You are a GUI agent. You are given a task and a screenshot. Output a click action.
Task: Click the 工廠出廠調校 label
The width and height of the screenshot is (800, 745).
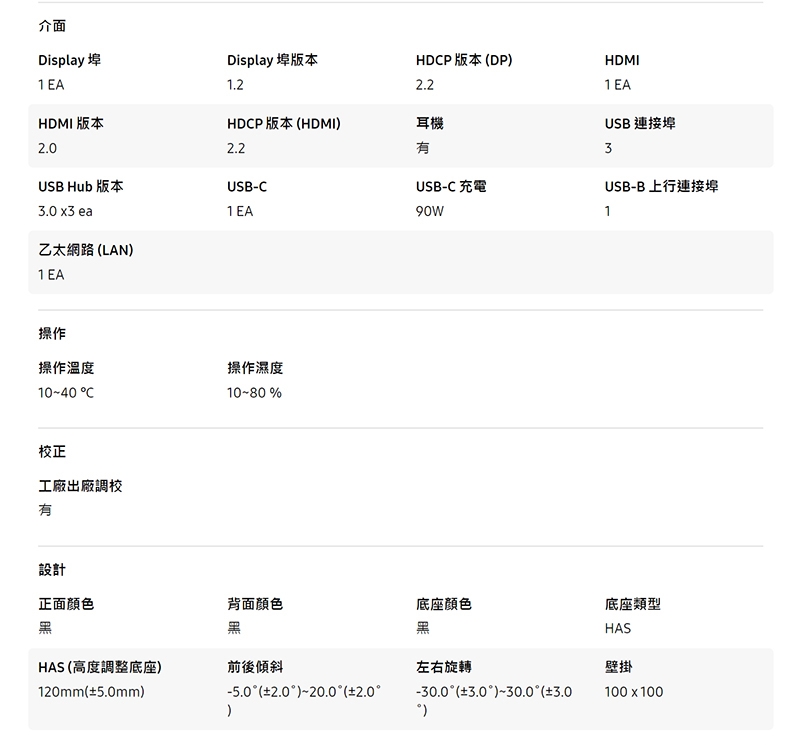(x=81, y=486)
